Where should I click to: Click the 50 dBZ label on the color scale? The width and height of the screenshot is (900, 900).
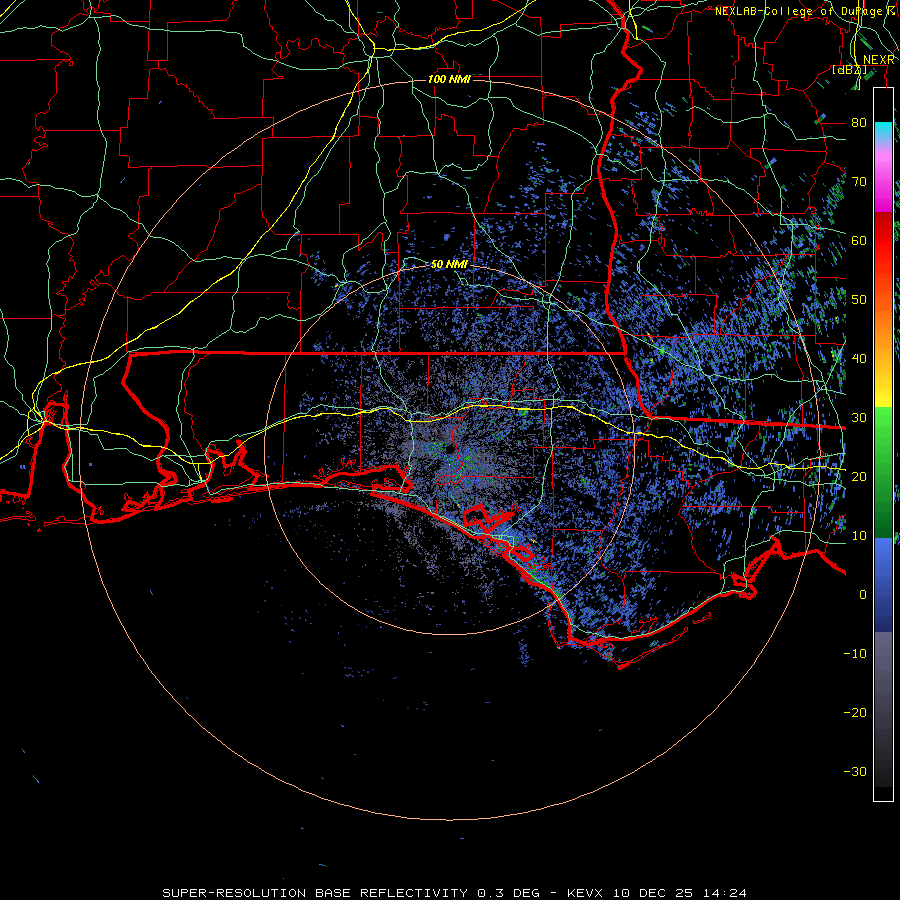[x=859, y=300]
